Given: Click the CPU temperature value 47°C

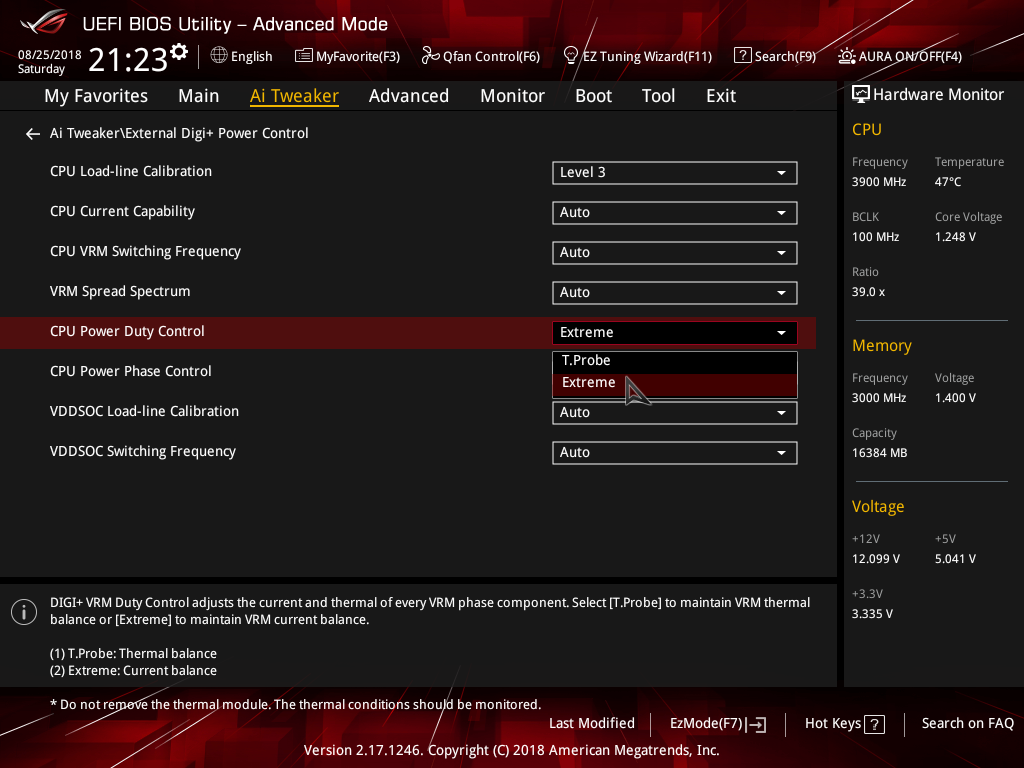Looking at the screenshot, I should coord(948,182).
